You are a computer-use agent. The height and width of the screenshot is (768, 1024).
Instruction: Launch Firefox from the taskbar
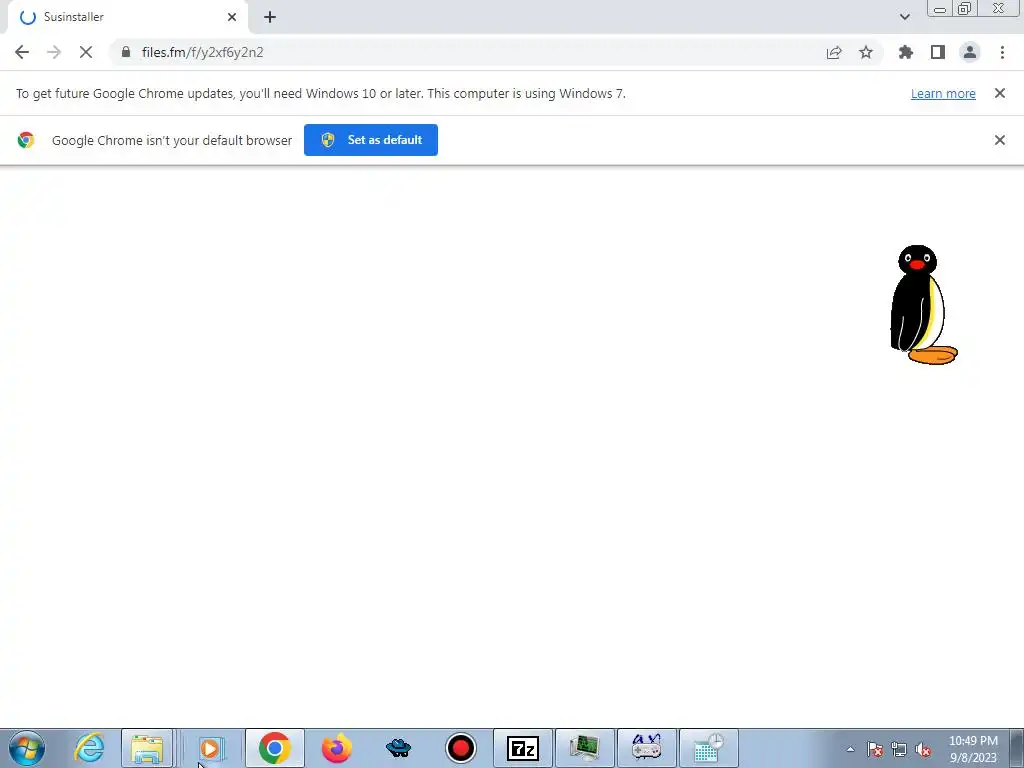click(337, 748)
